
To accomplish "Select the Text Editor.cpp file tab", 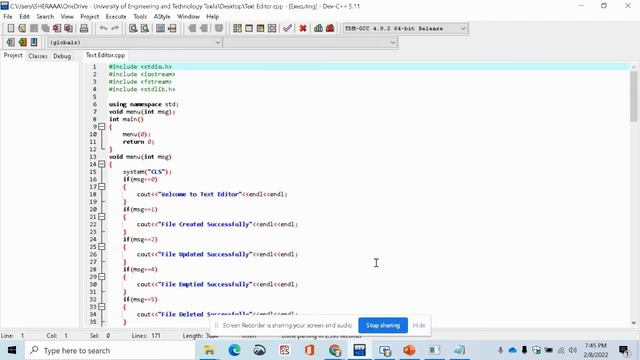I will click(x=105, y=55).
